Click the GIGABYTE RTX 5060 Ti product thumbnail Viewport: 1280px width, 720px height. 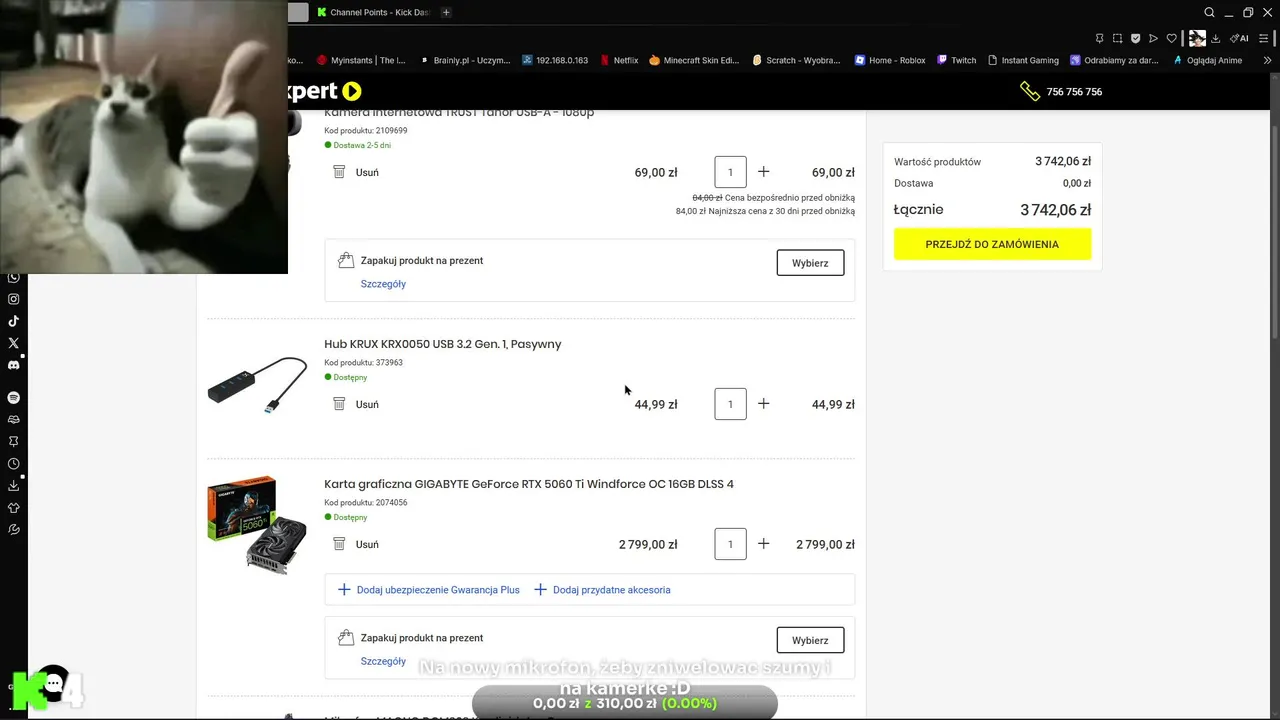click(x=257, y=525)
